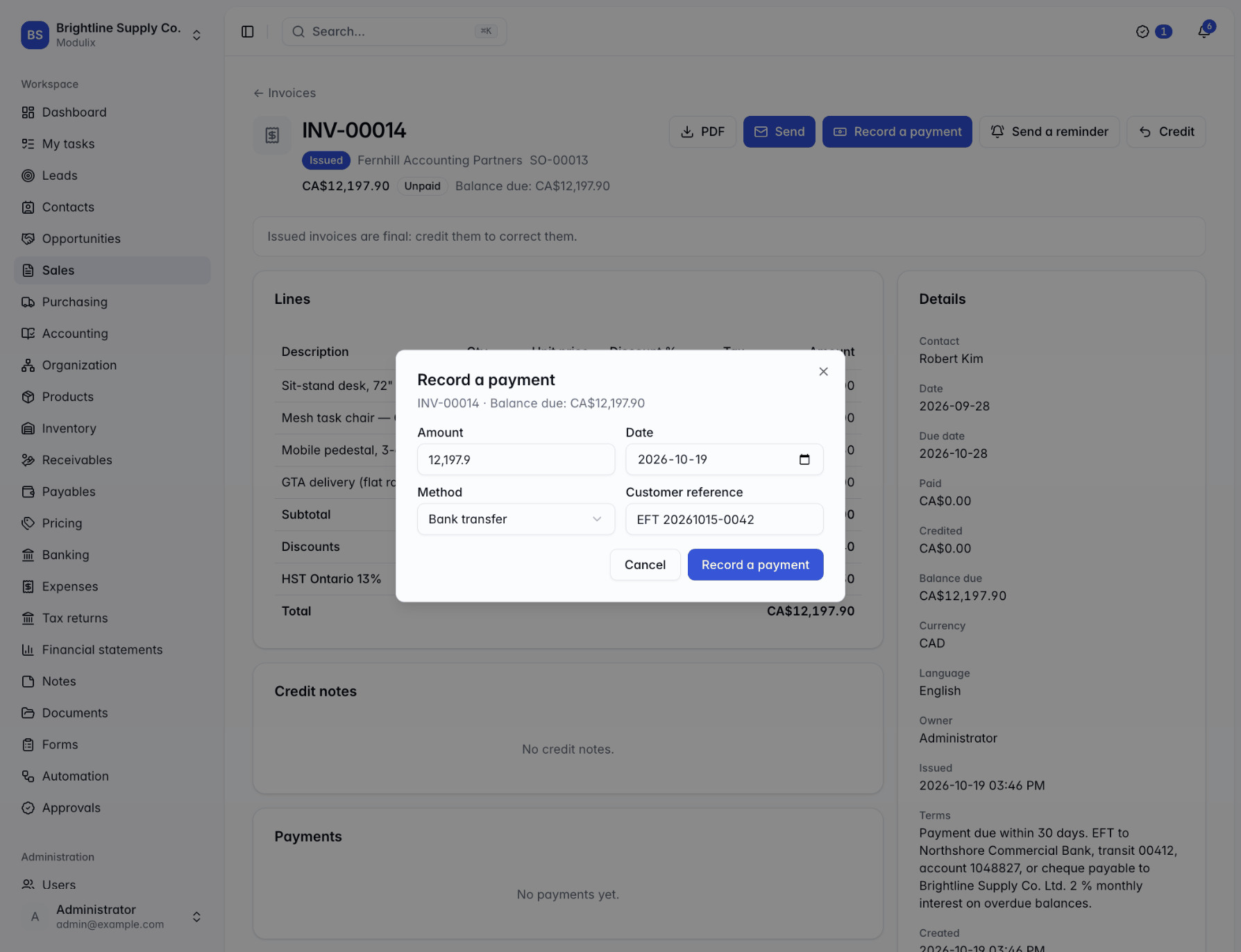The image size is (1241, 952).
Task: Open the notifications bell icon
Action: click(1204, 31)
